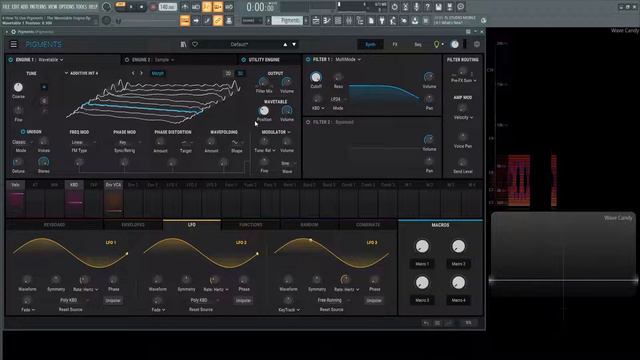Open the Keyboard modulation tab

(x=54, y=225)
